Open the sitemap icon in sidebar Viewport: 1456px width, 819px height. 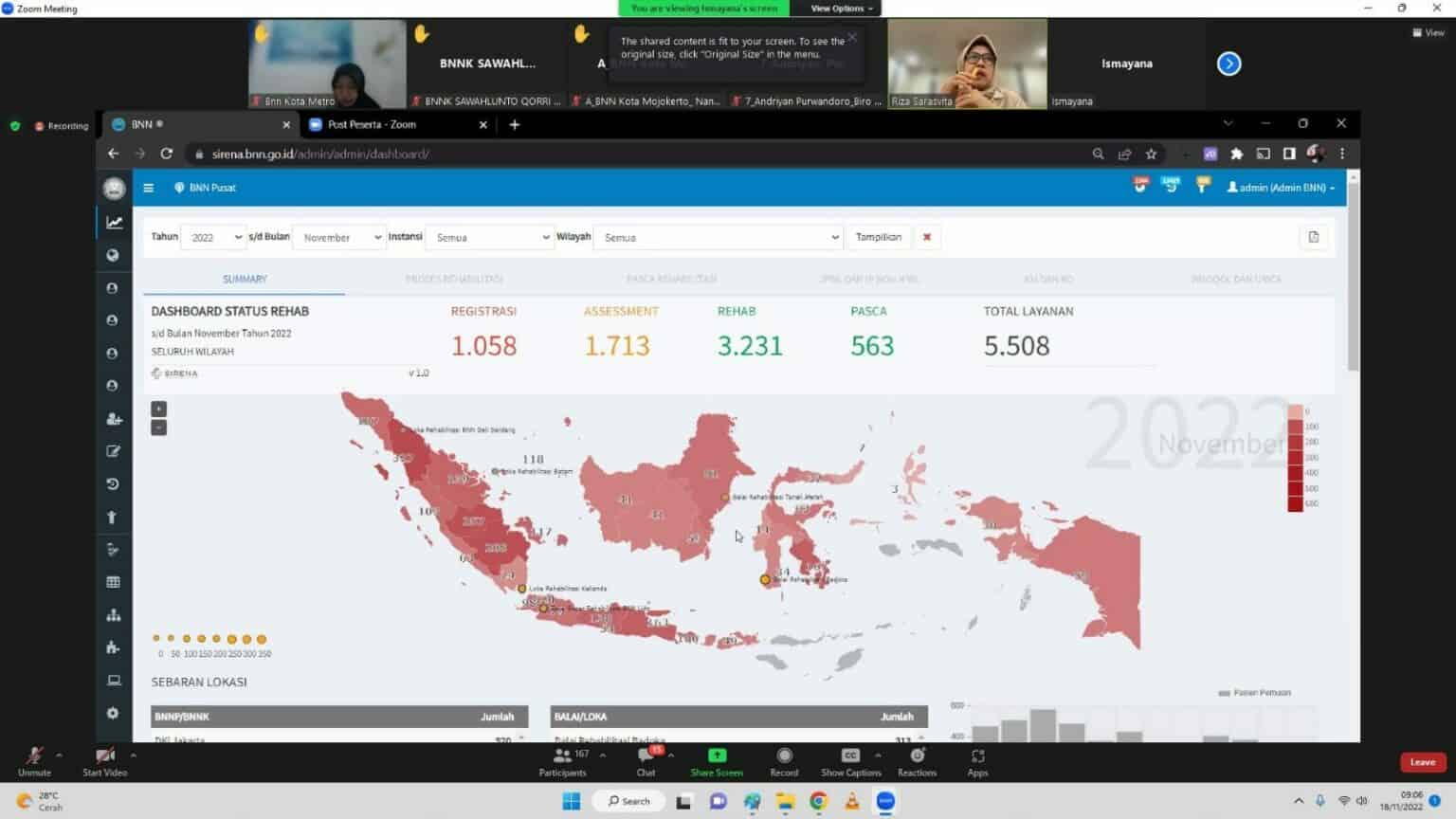[113, 615]
